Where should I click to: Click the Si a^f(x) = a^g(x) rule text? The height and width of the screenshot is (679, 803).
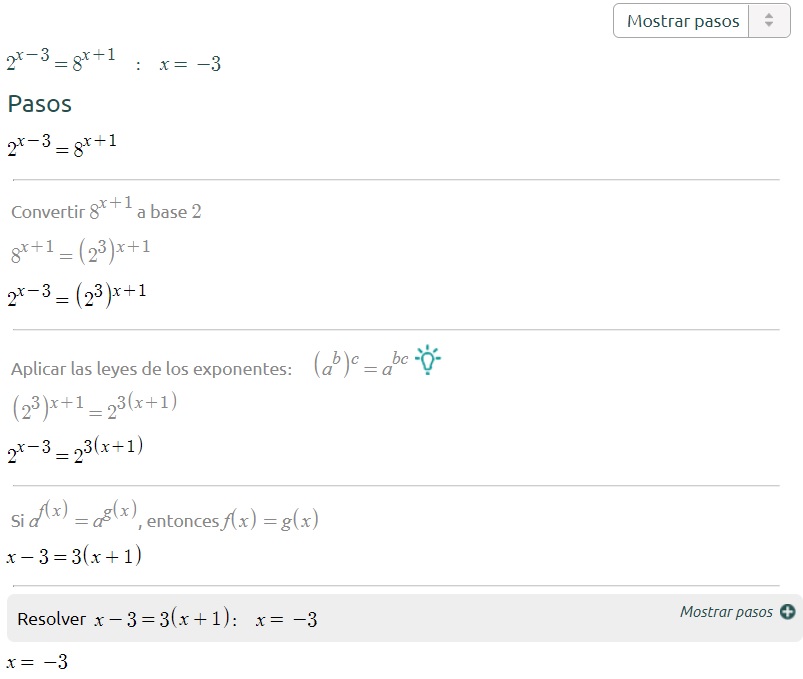coord(164,516)
